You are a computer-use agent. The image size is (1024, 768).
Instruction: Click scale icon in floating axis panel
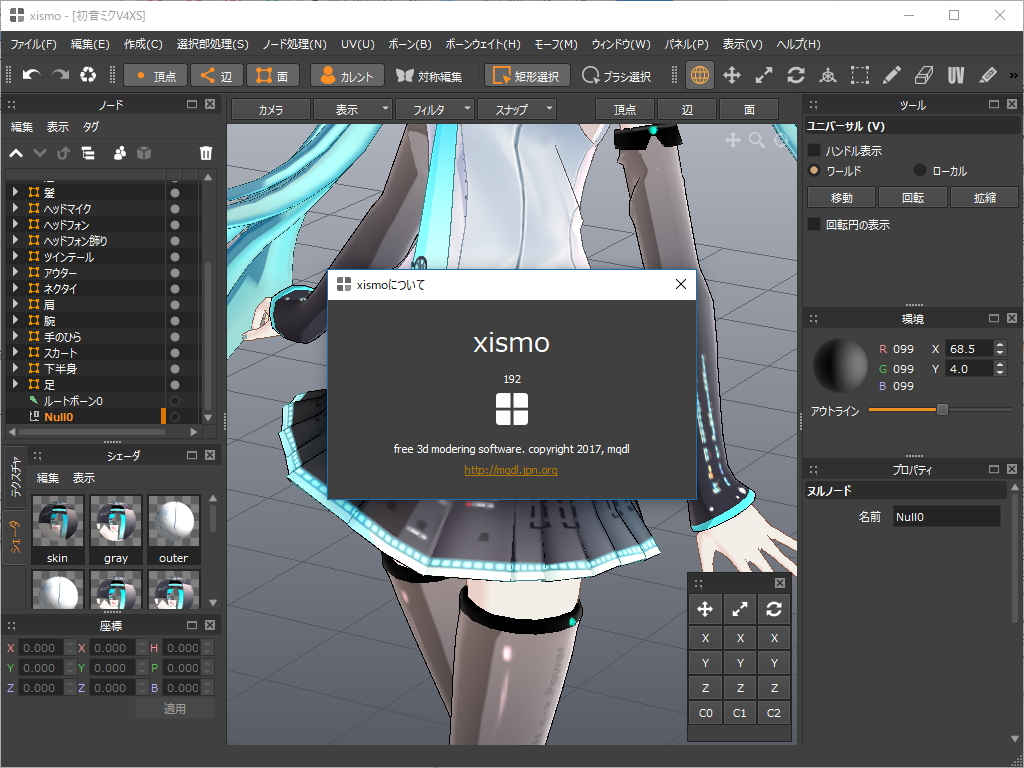[x=740, y=609]
